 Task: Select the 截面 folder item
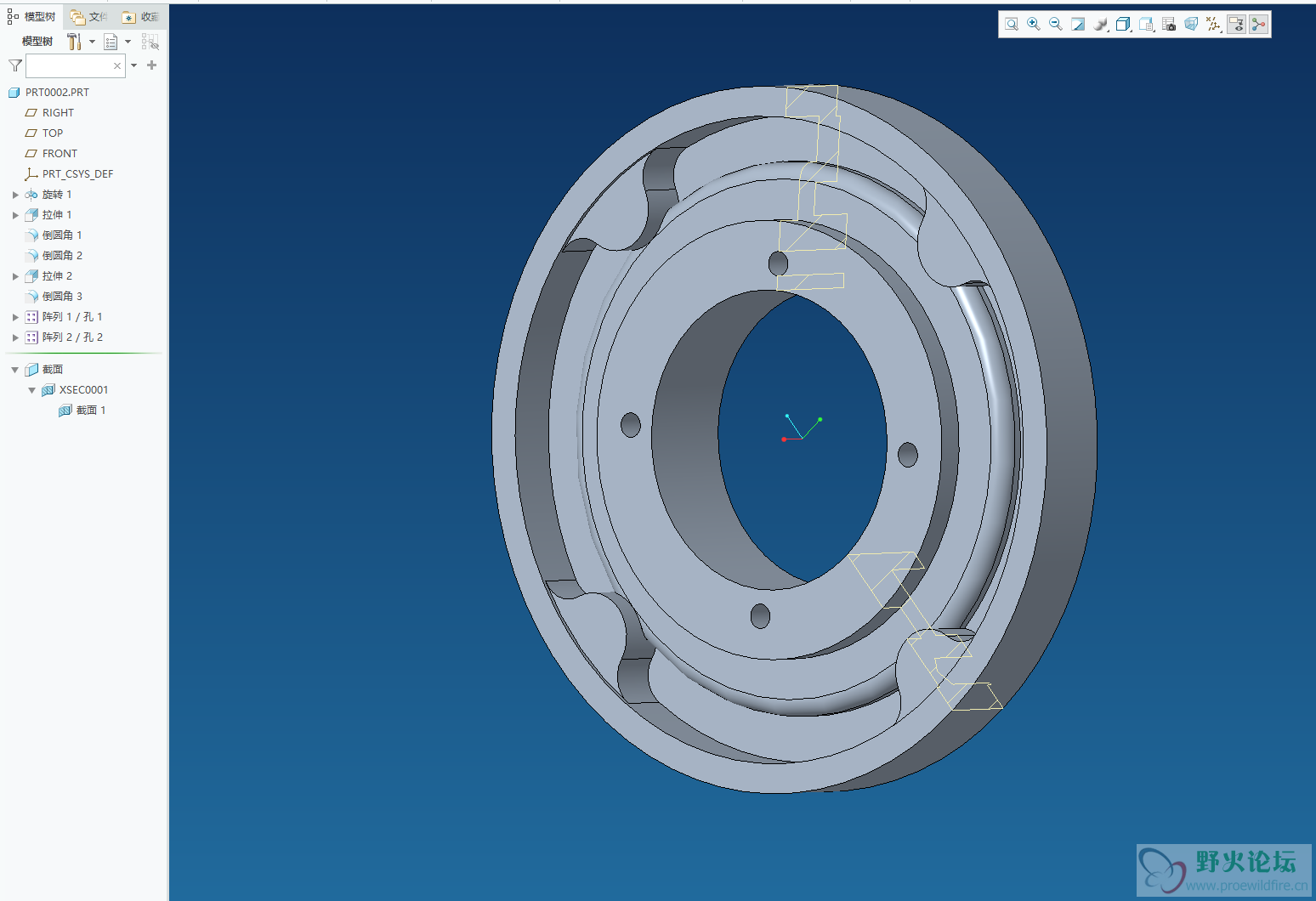53,370
